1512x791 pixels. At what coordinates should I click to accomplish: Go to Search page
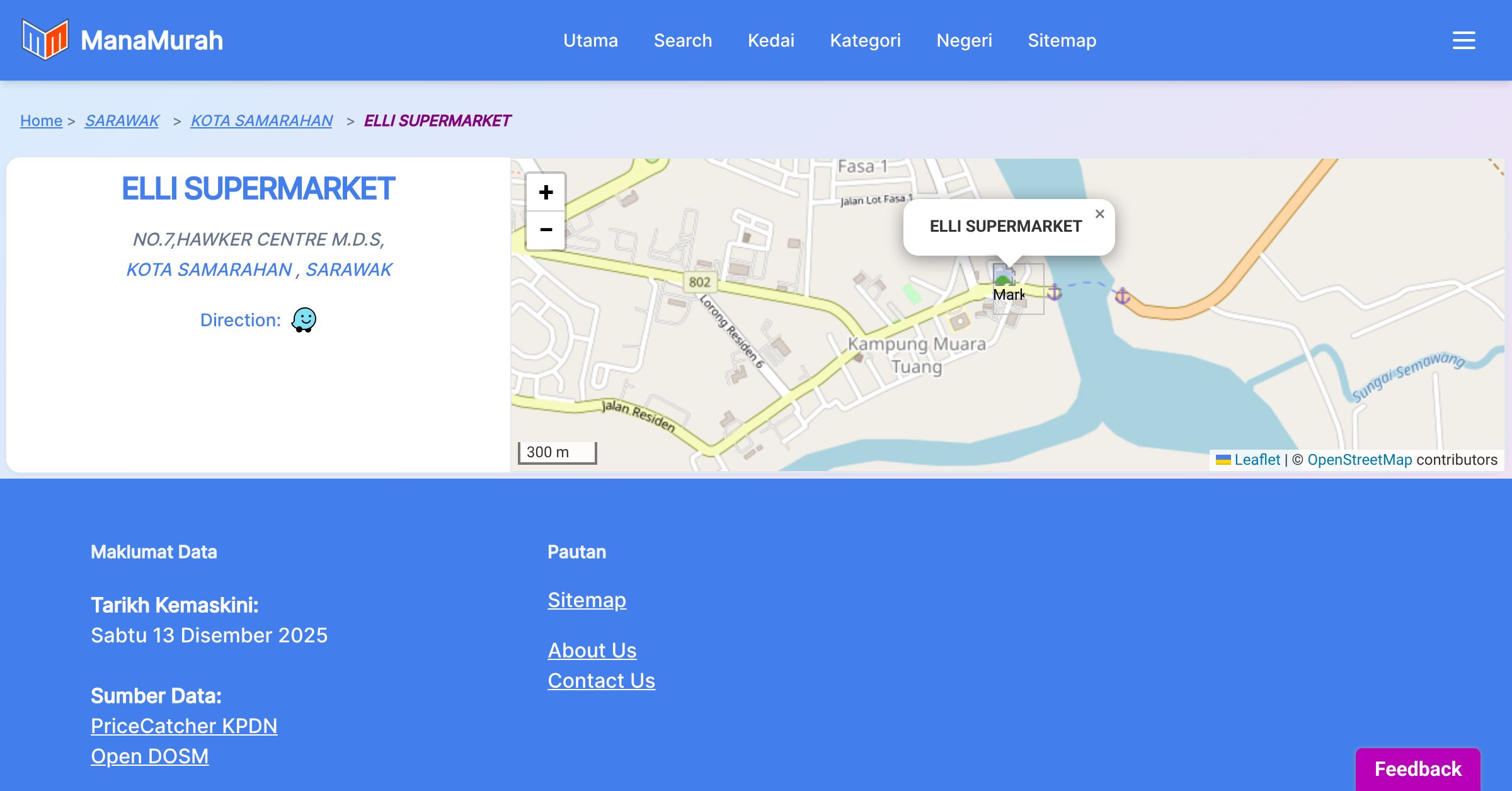coord(682,40)
